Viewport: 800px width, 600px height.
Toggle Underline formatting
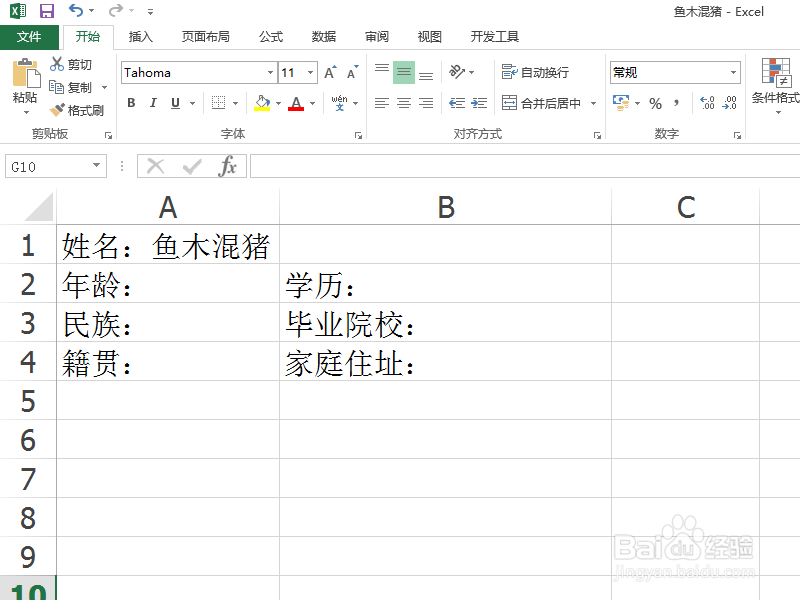175,103
